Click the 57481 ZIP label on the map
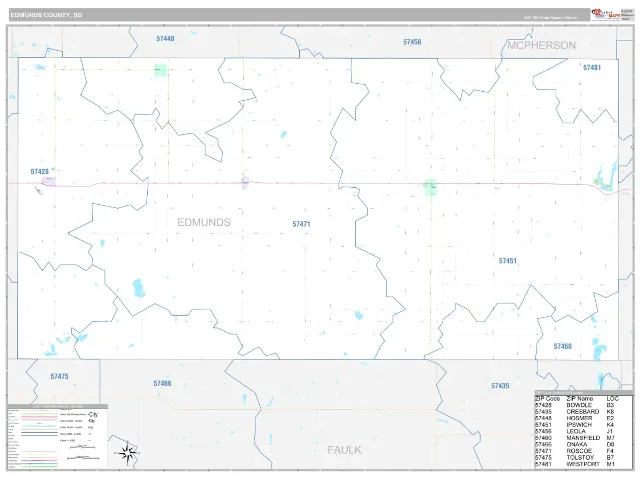The image size is (640, 480). [592, 68]
